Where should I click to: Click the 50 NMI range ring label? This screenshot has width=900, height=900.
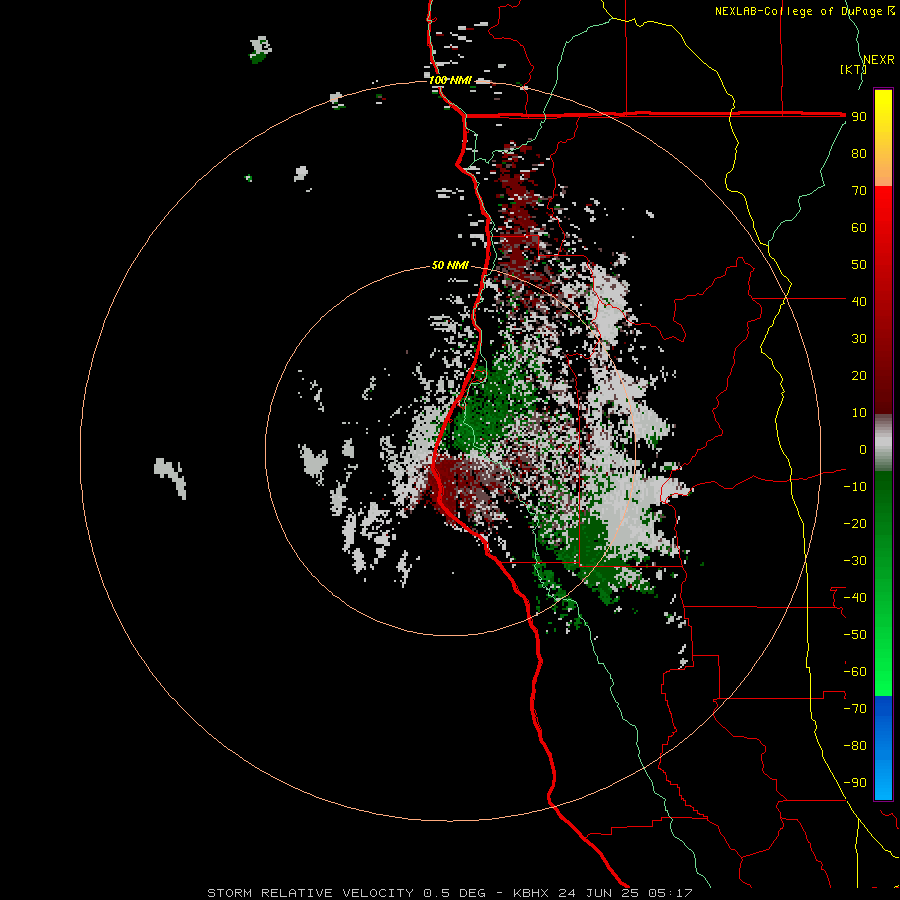(451, 265)
